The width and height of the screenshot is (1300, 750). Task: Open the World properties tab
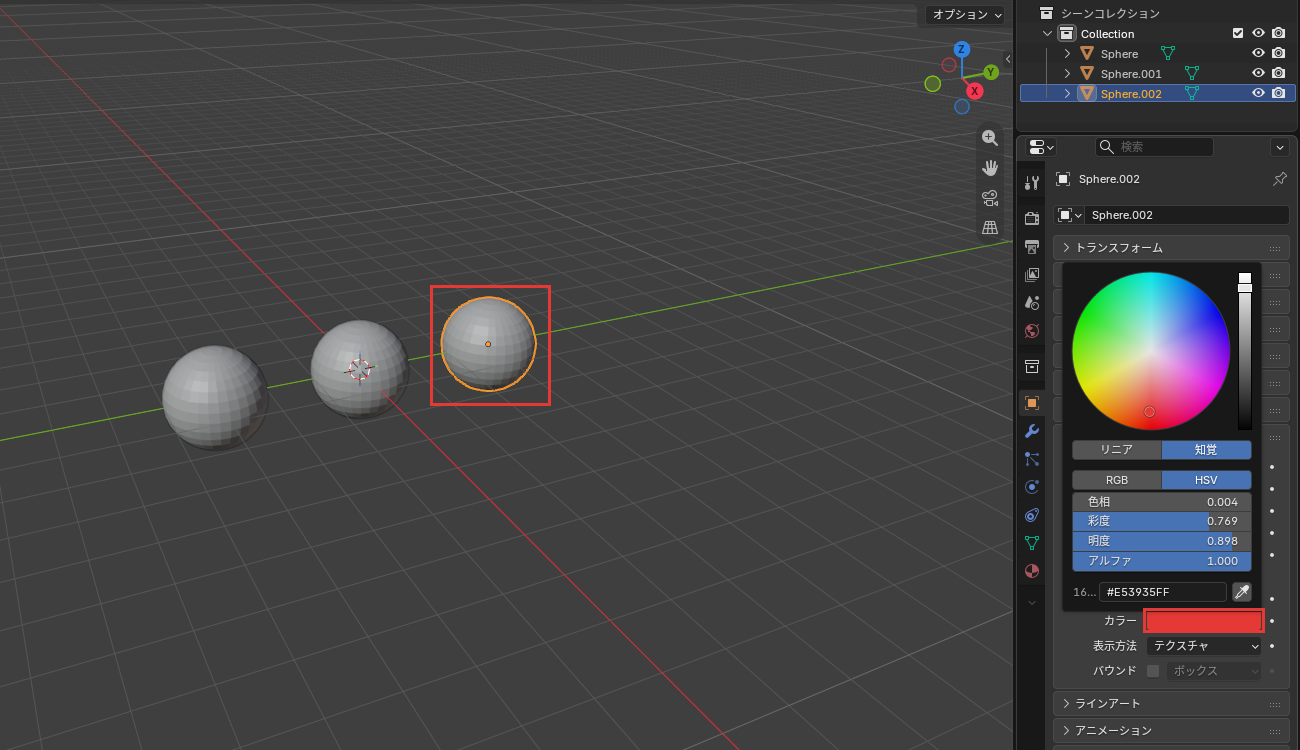click(1032, 330)
